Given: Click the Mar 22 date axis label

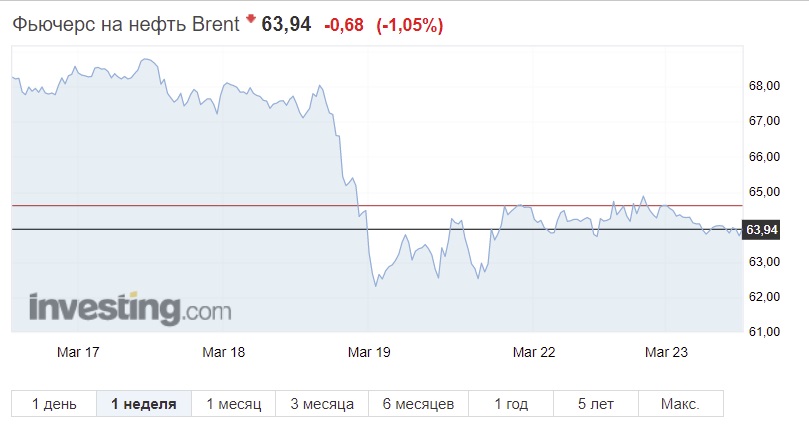Looking at the screenshot, I should click(534, 352).
